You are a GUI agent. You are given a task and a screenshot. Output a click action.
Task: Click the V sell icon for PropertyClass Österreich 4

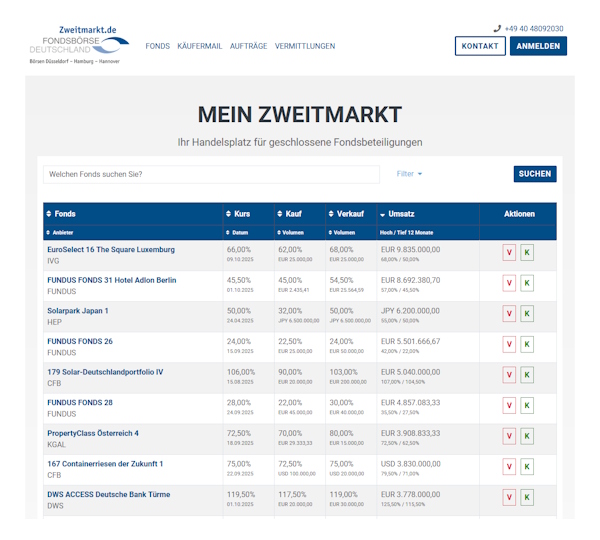pos(509,436)
